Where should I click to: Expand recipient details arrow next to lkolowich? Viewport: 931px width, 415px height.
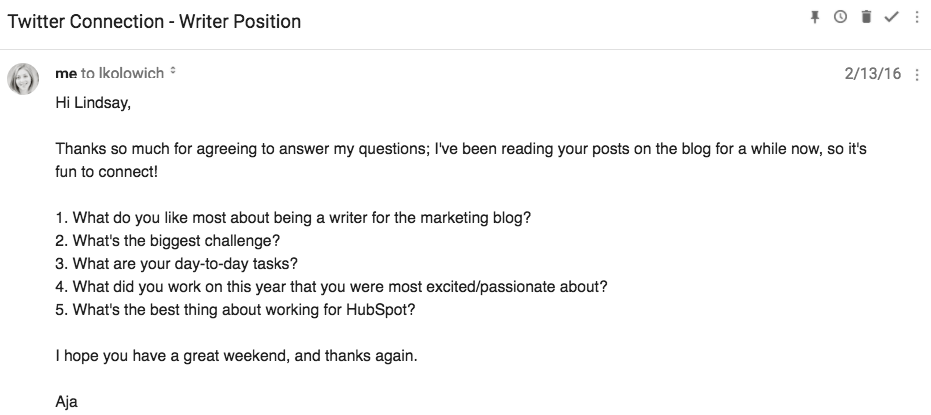(173, 72)
